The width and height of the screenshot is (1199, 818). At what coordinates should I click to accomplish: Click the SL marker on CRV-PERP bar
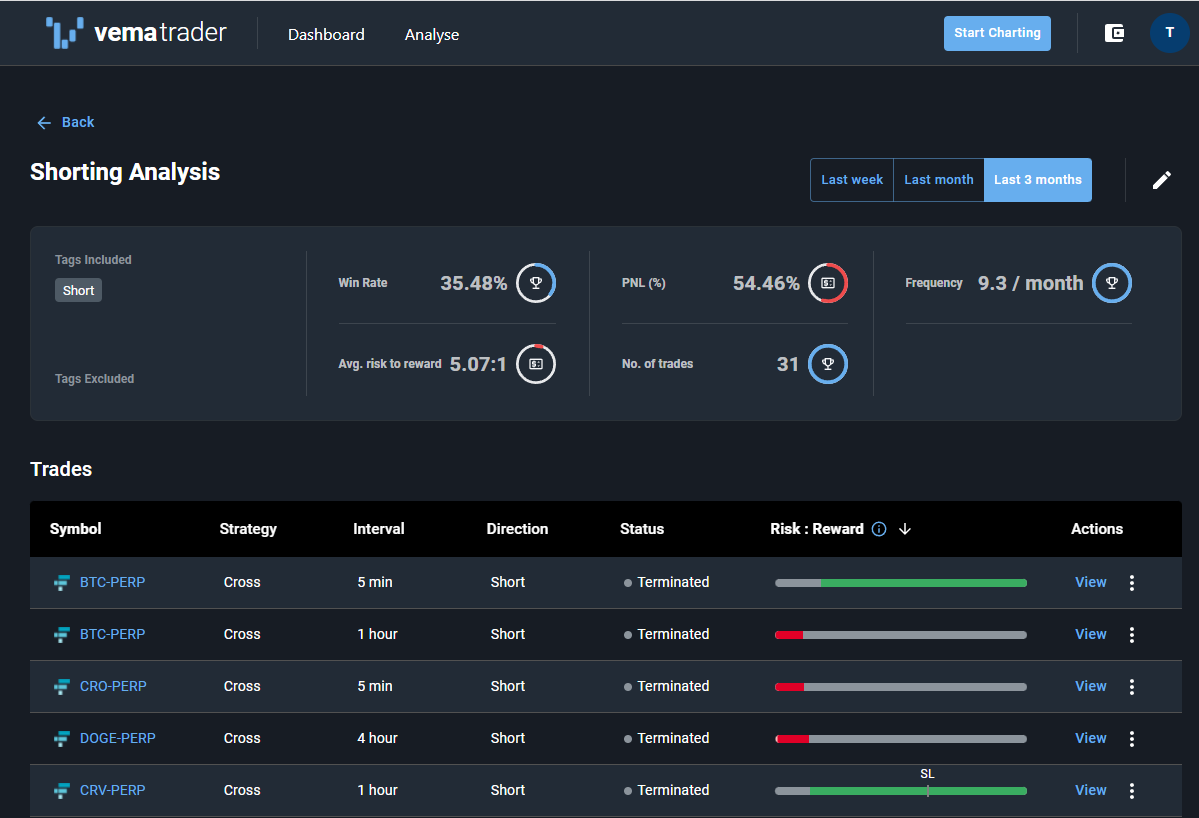(928, 774)
